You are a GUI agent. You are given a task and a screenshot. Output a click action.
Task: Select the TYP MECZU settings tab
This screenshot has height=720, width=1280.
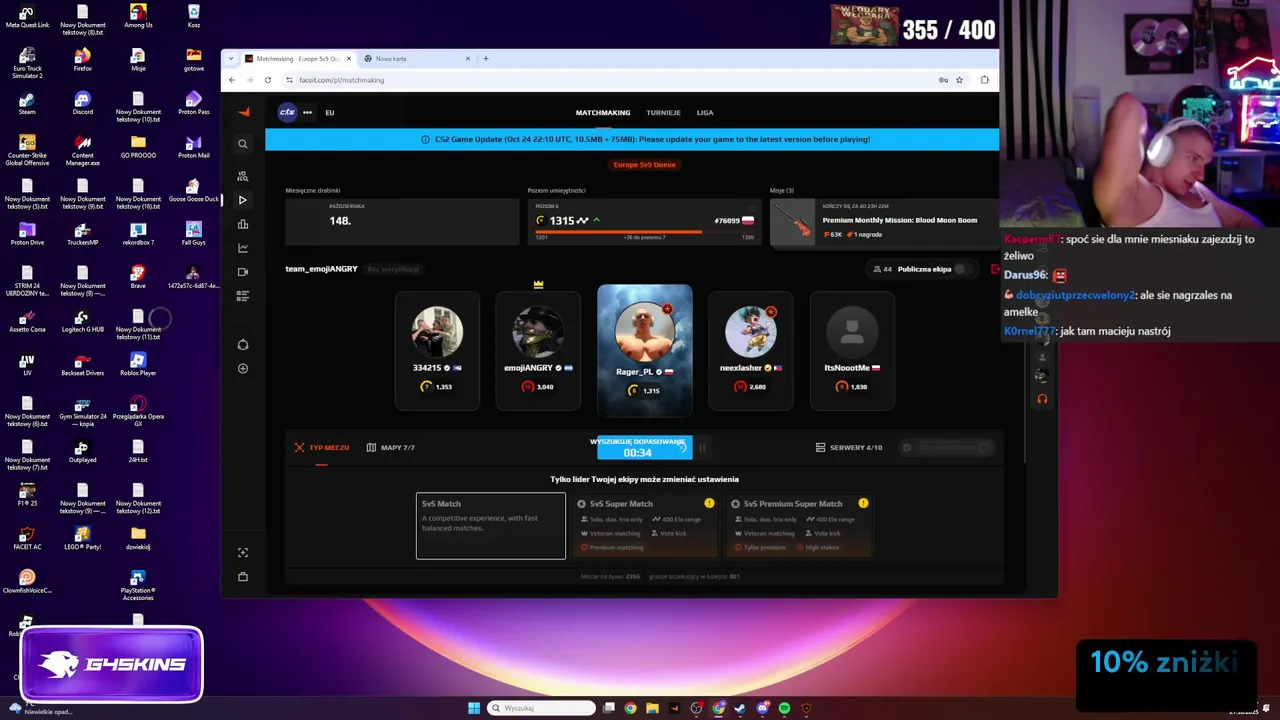point(322,447)
